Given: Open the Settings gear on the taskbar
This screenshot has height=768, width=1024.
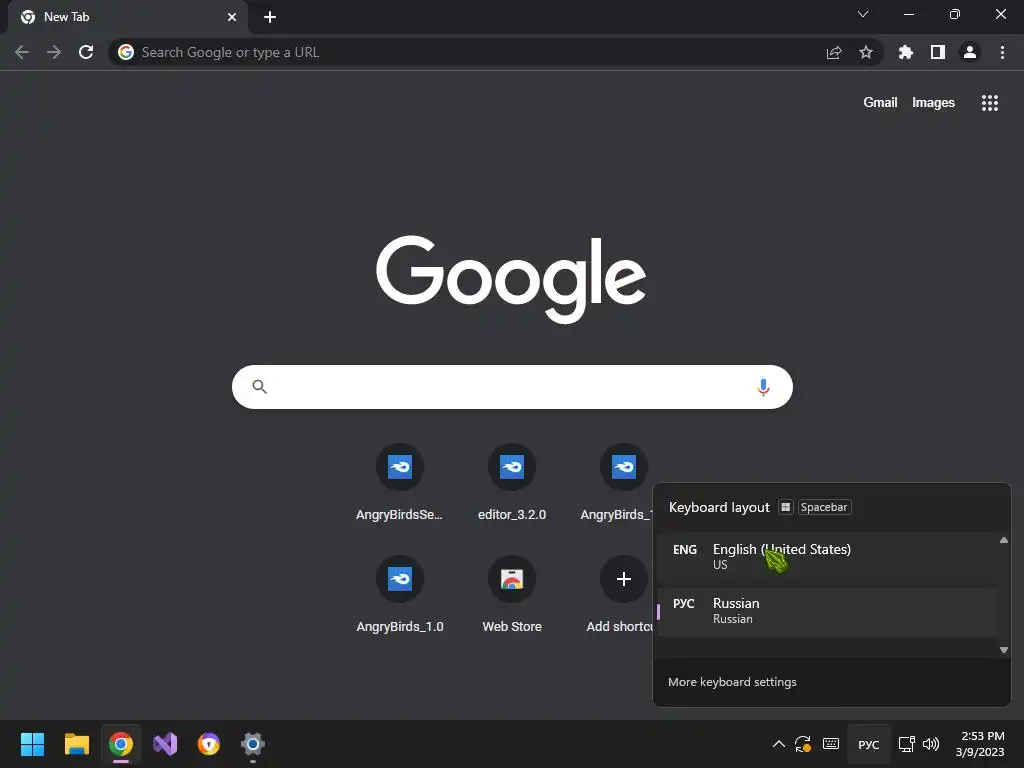Looking at the screenshot, I should tap(253, 744).
